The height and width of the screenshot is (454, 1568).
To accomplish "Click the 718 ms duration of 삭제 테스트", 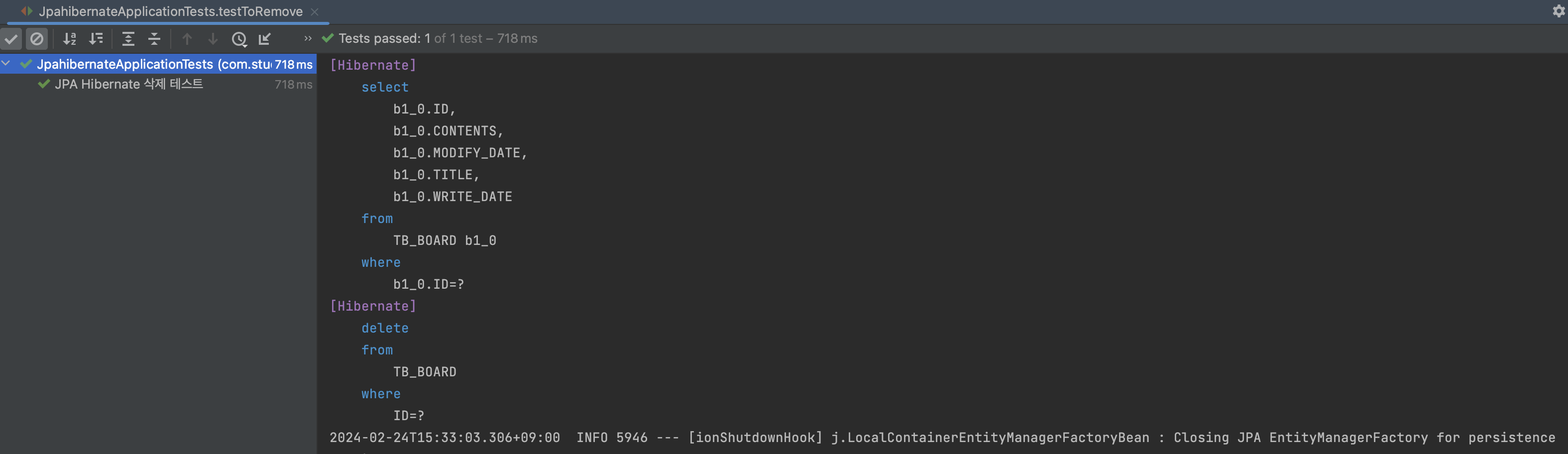I will coord(293,84).
